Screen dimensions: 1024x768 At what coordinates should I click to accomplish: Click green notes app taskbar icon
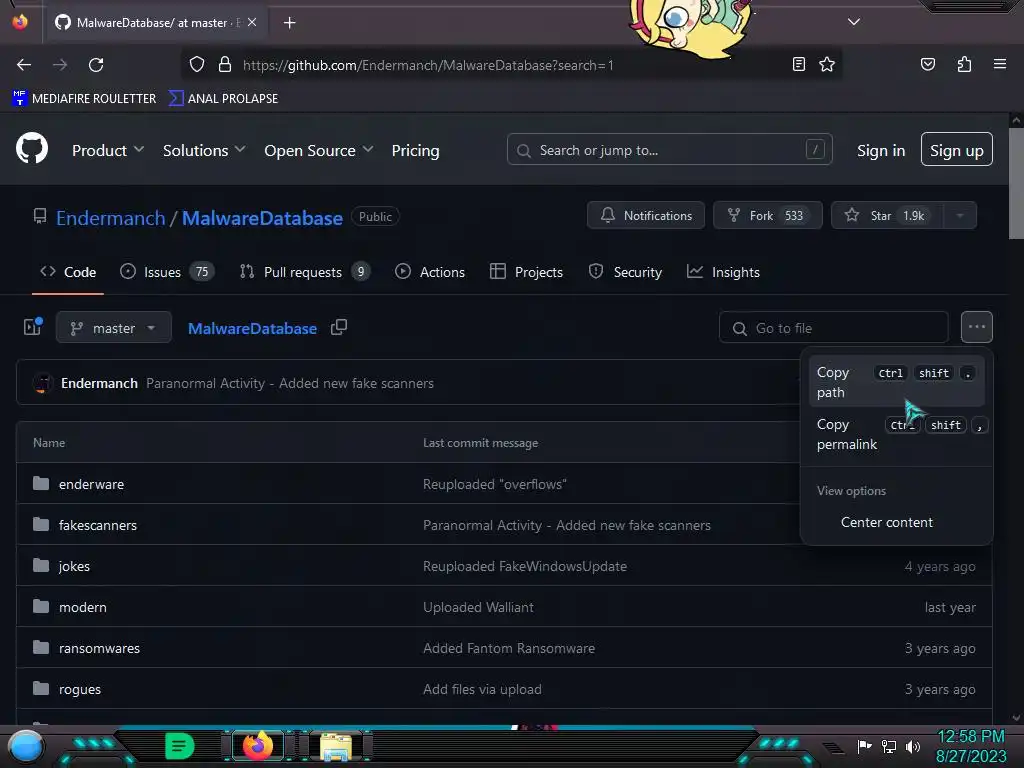pos(180,746)
